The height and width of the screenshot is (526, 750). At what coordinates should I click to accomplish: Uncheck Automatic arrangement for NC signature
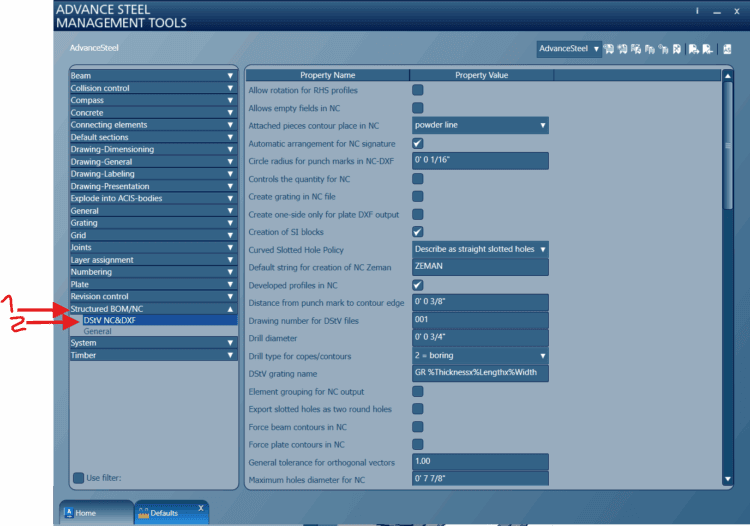418,143
